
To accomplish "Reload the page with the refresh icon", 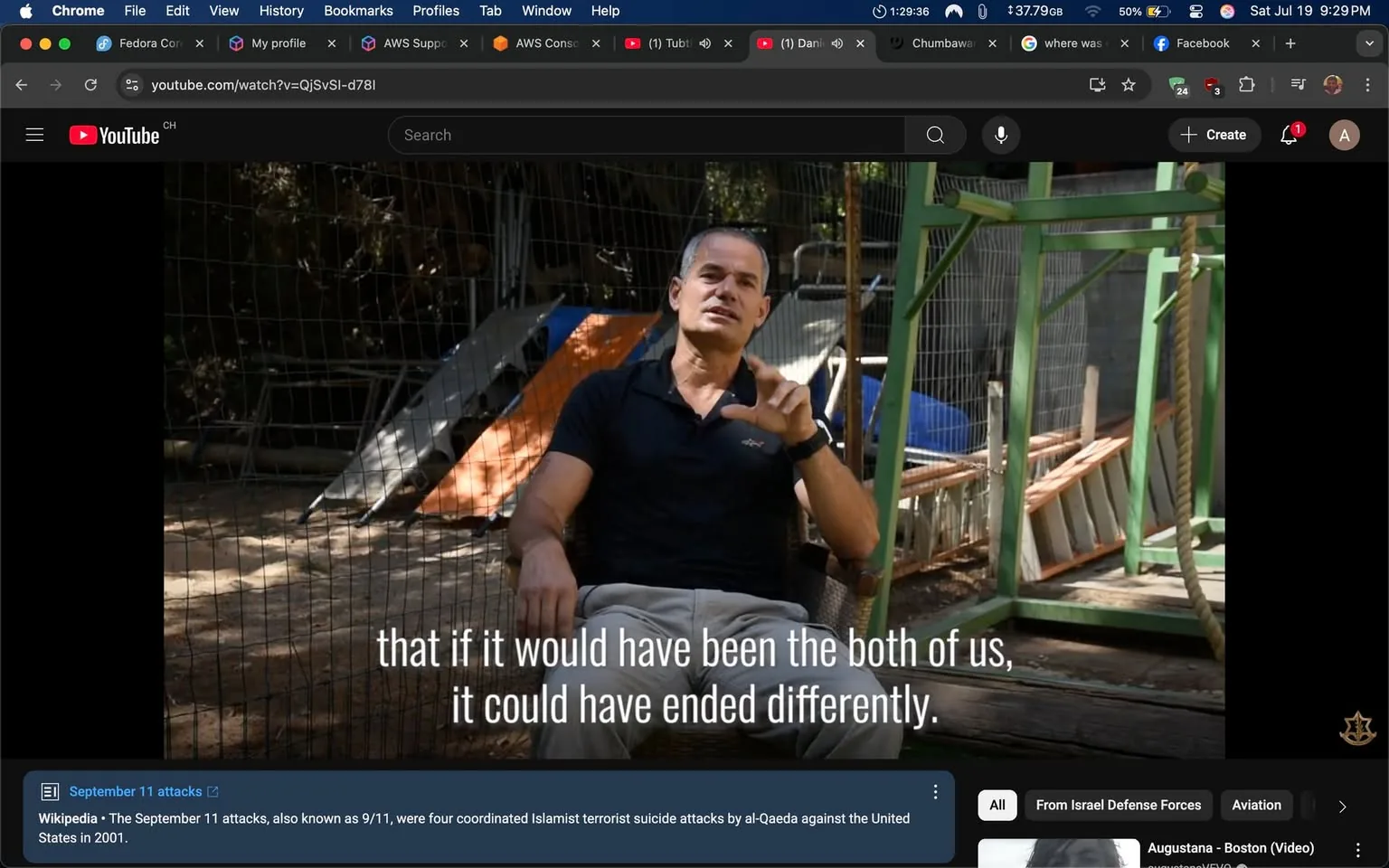I will tap(90, 84).
